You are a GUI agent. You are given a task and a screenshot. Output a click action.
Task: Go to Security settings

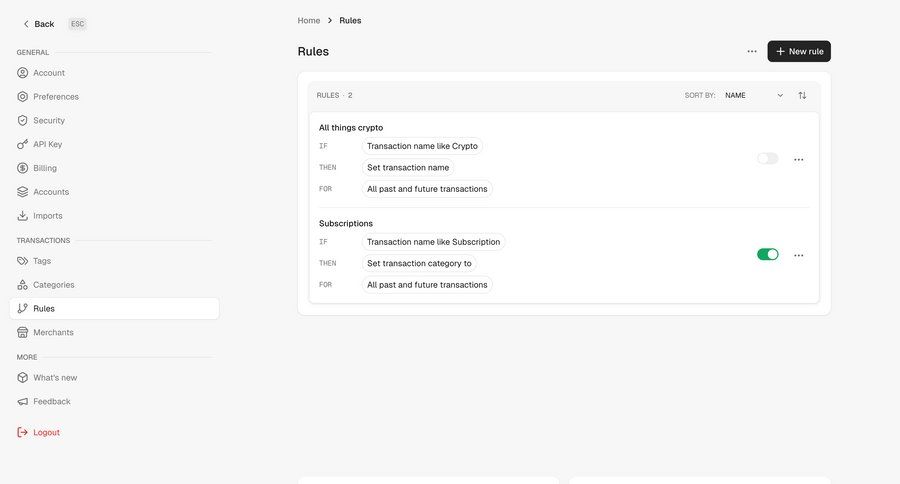[x=114, y=121]
